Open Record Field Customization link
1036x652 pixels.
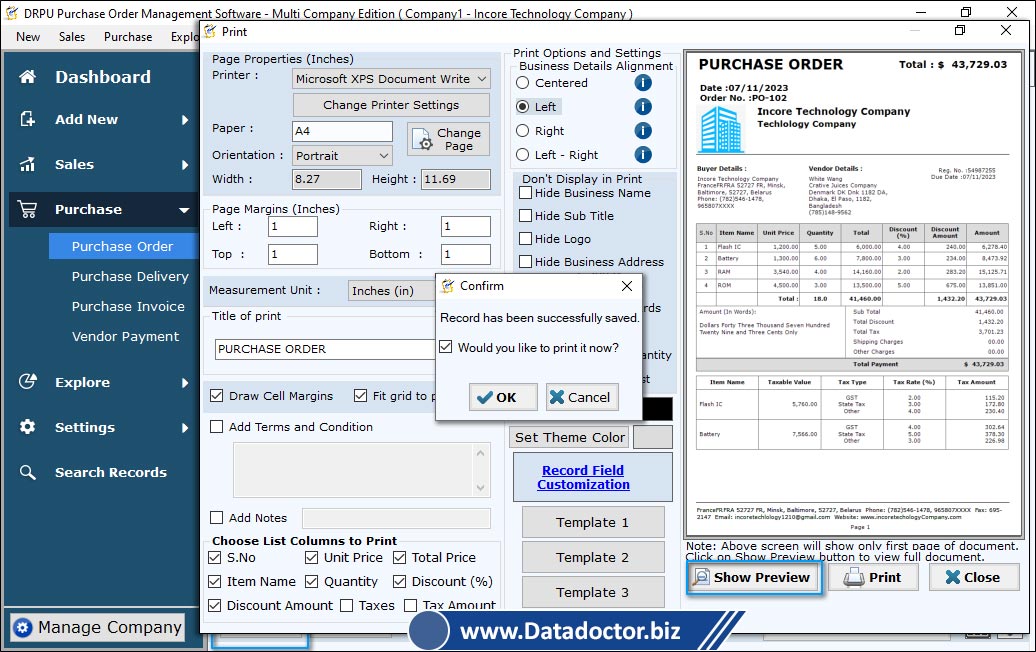pos(583,477)
